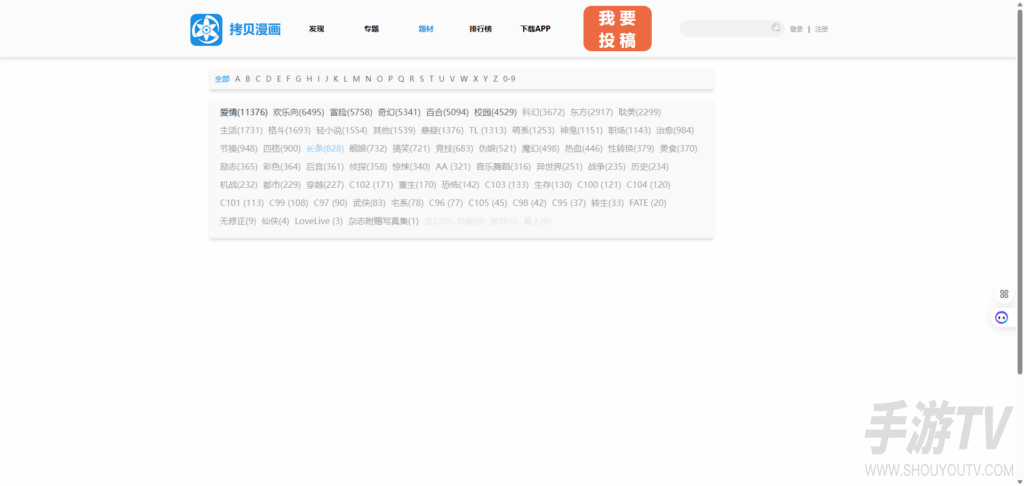
Task: Open the 搞笑(721) tag
Action: [x=411, y=149]
